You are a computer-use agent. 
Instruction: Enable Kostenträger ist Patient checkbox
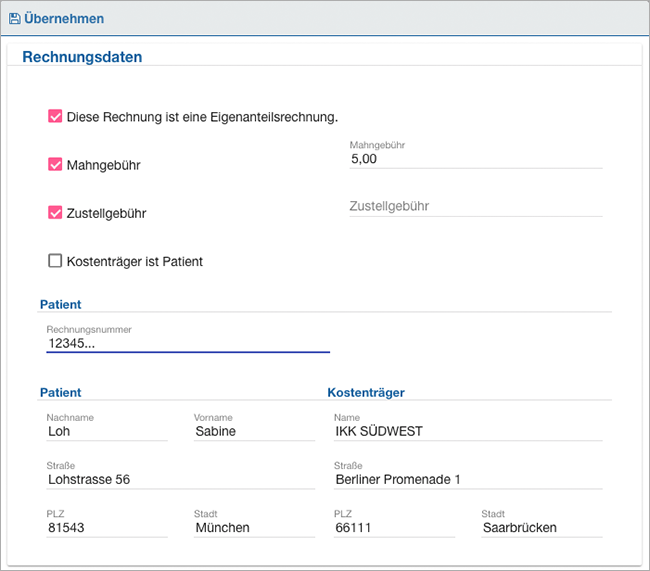[x=55, y=261]
